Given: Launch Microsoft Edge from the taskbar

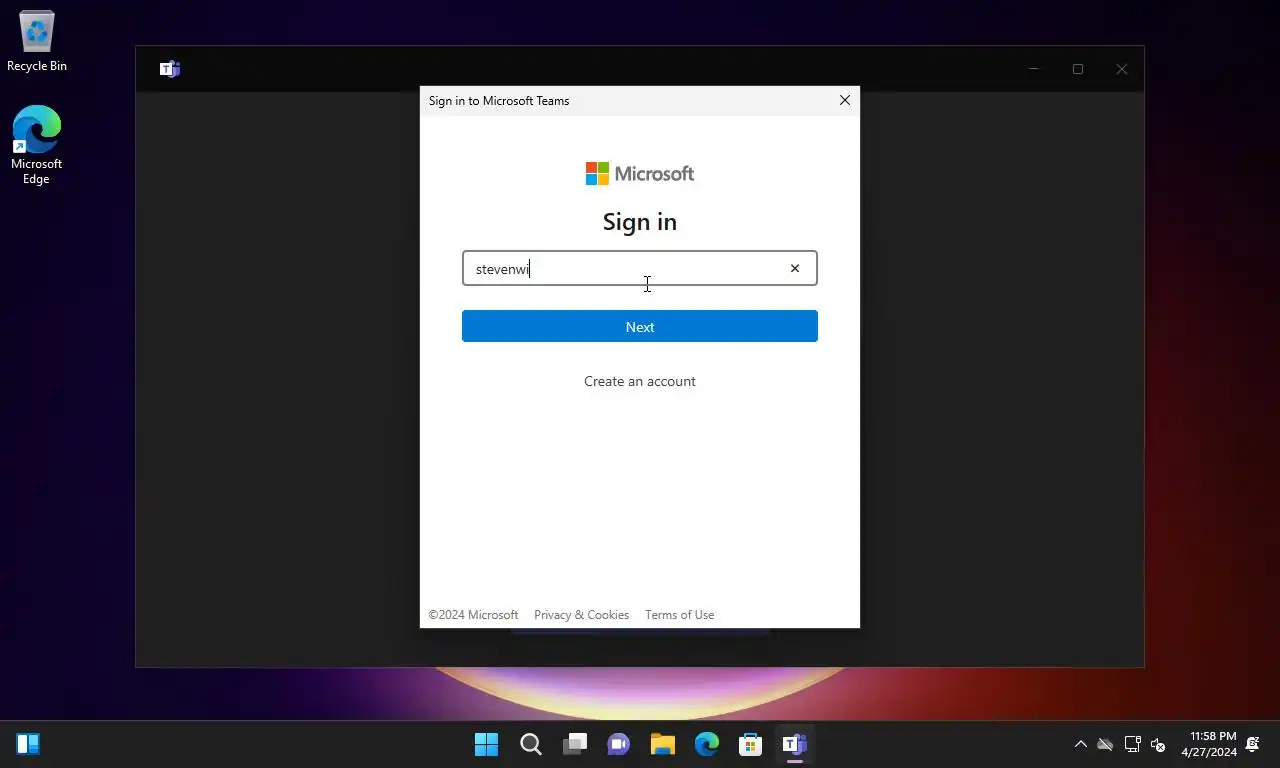Looking at the screenshot, I should pyautogui.click(x=707, y=744).
